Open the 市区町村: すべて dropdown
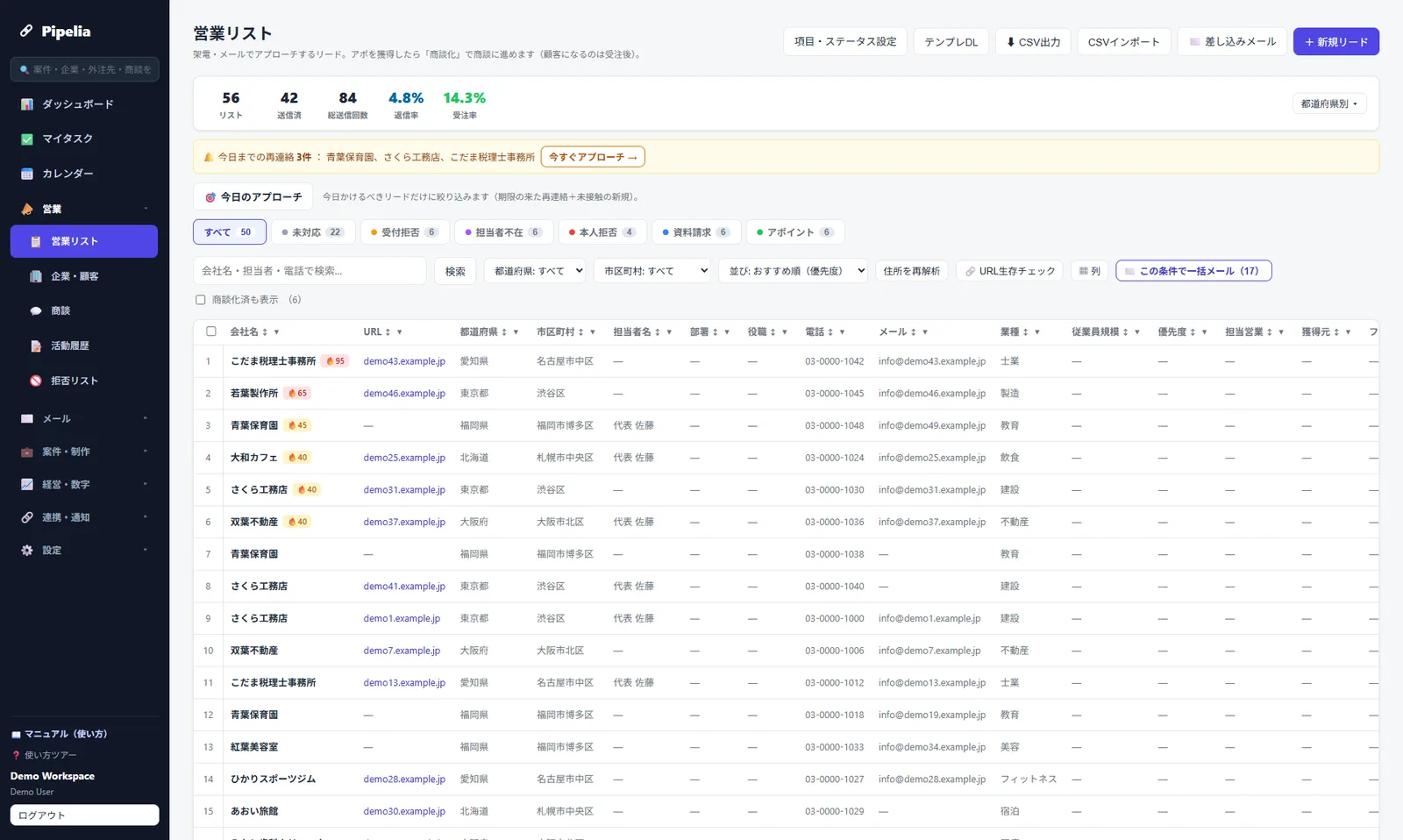 tap(652, 271)
